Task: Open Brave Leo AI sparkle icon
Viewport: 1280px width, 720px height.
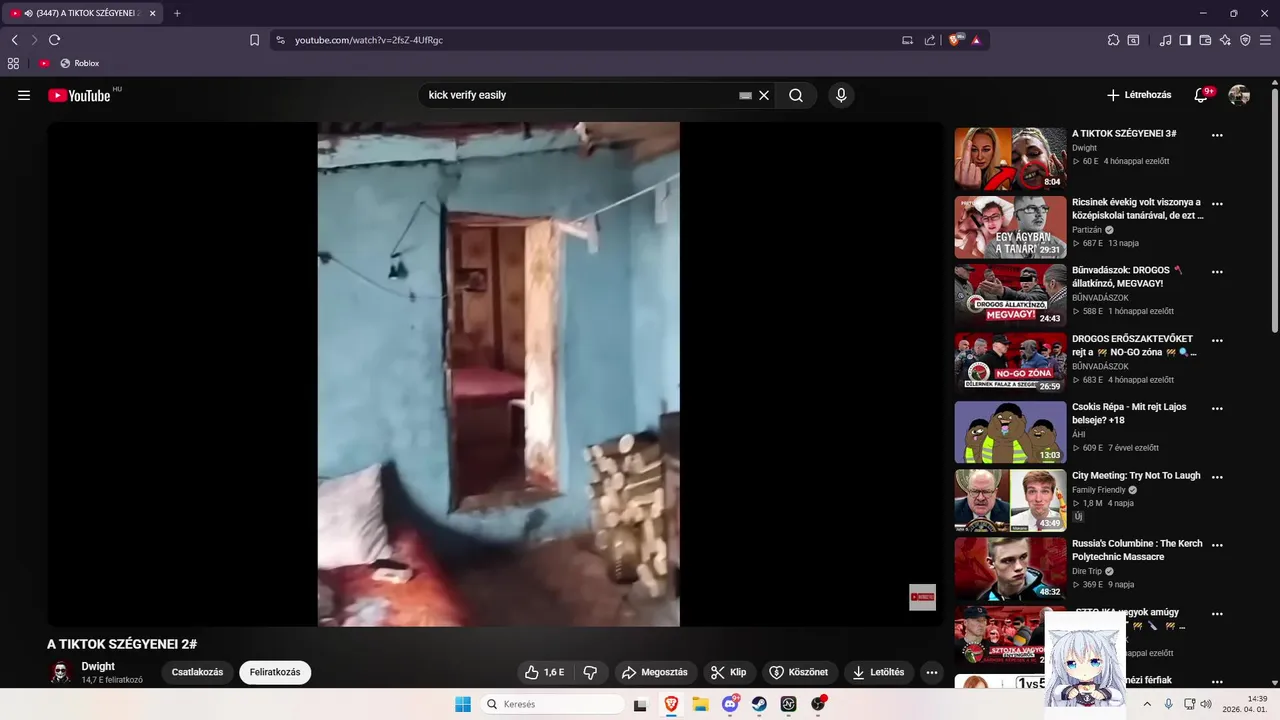Action: (x=1225, y=40)
